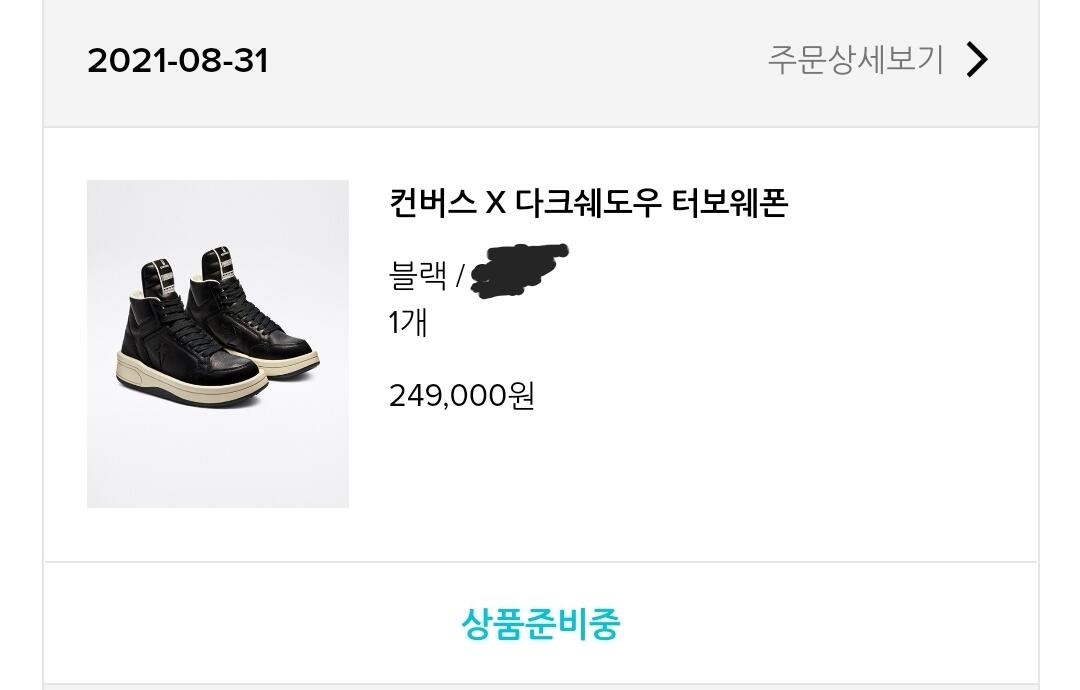The height and width of the screenshot is (690, 1080).
Task: Click the slash after 블랙
Action: [x=460, y=275]
